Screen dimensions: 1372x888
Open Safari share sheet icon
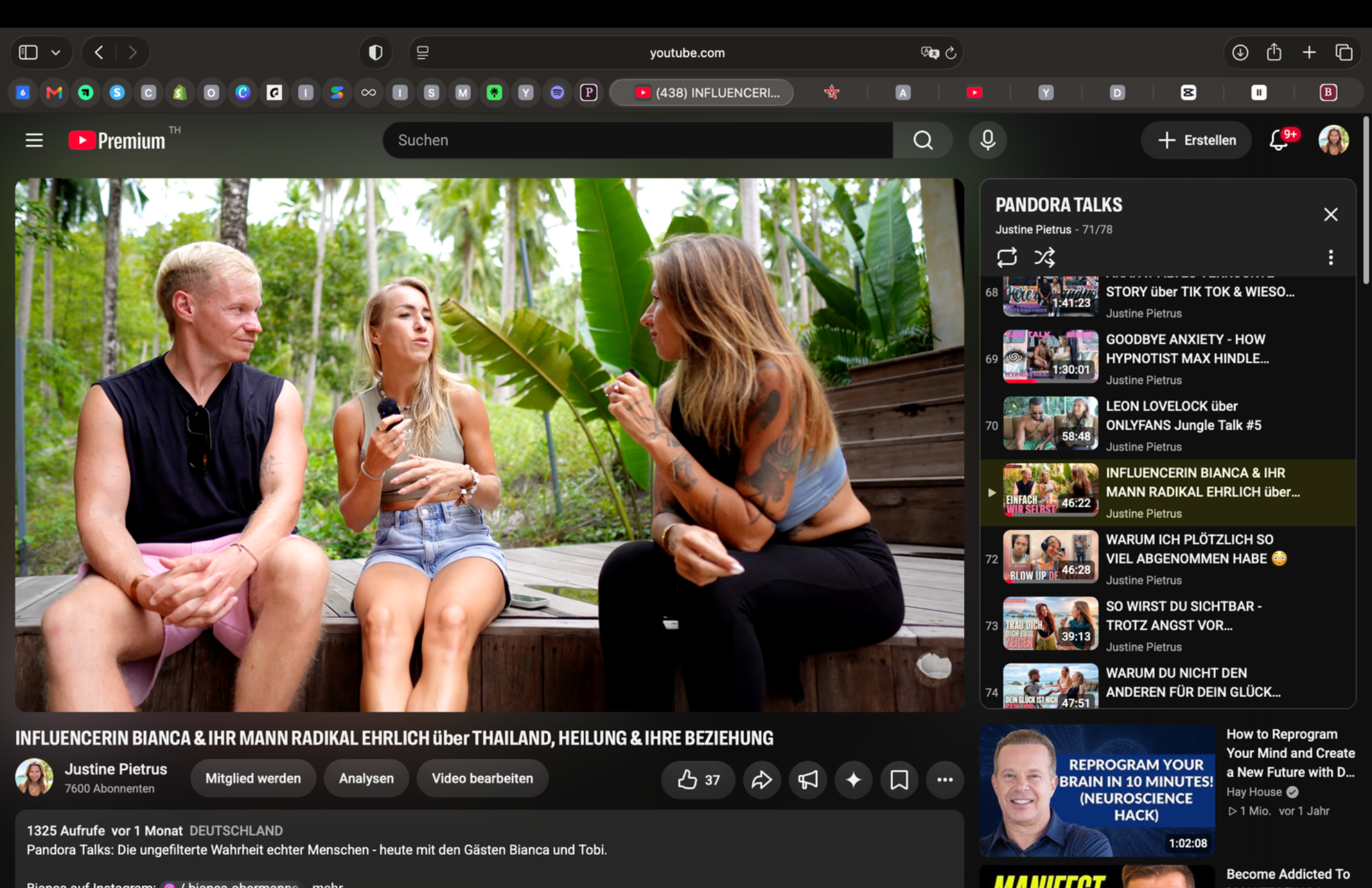click(1274, 52)
